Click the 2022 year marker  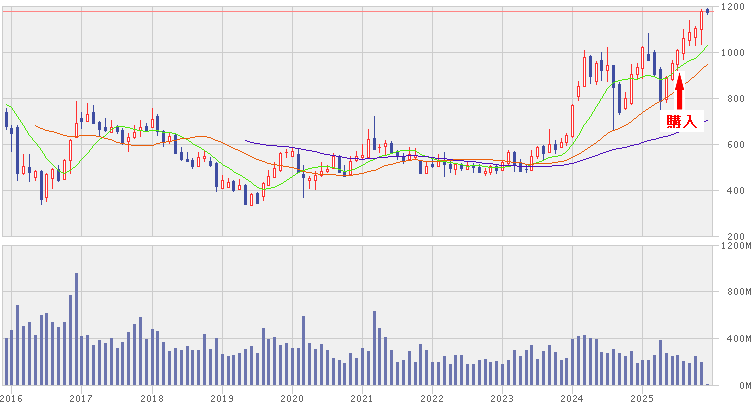(x=432, y=397)
